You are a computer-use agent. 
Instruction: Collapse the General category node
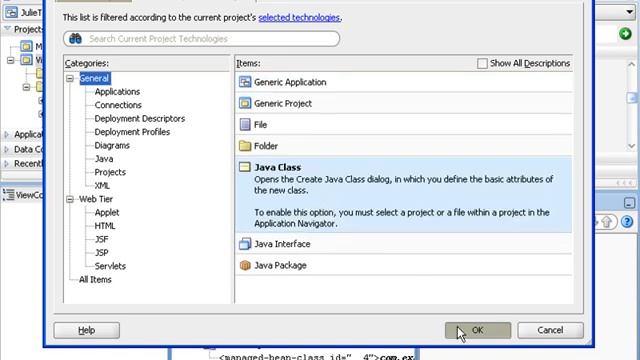click(70, 78)
